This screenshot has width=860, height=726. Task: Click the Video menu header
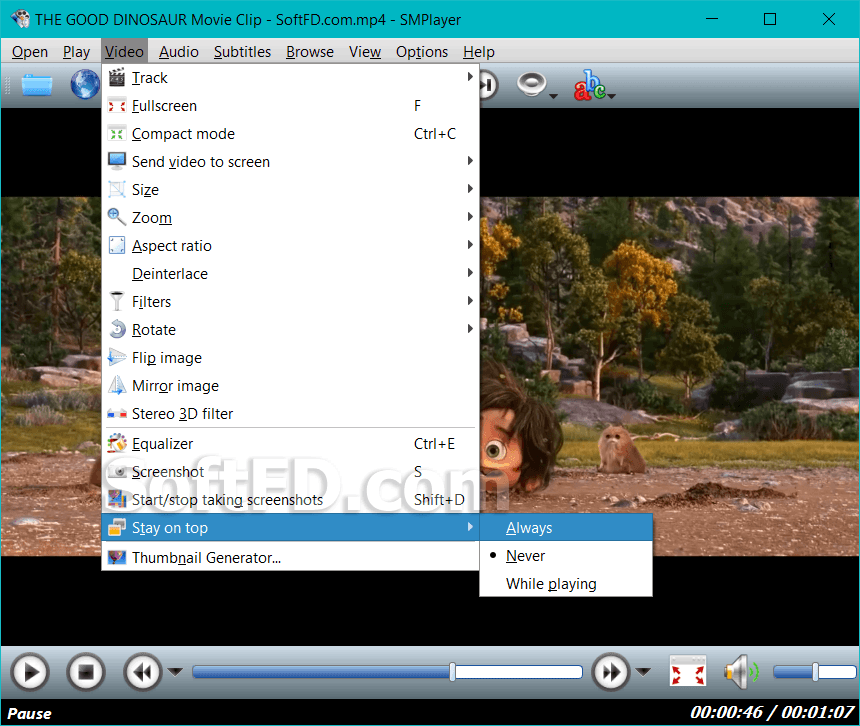(125, 52)
